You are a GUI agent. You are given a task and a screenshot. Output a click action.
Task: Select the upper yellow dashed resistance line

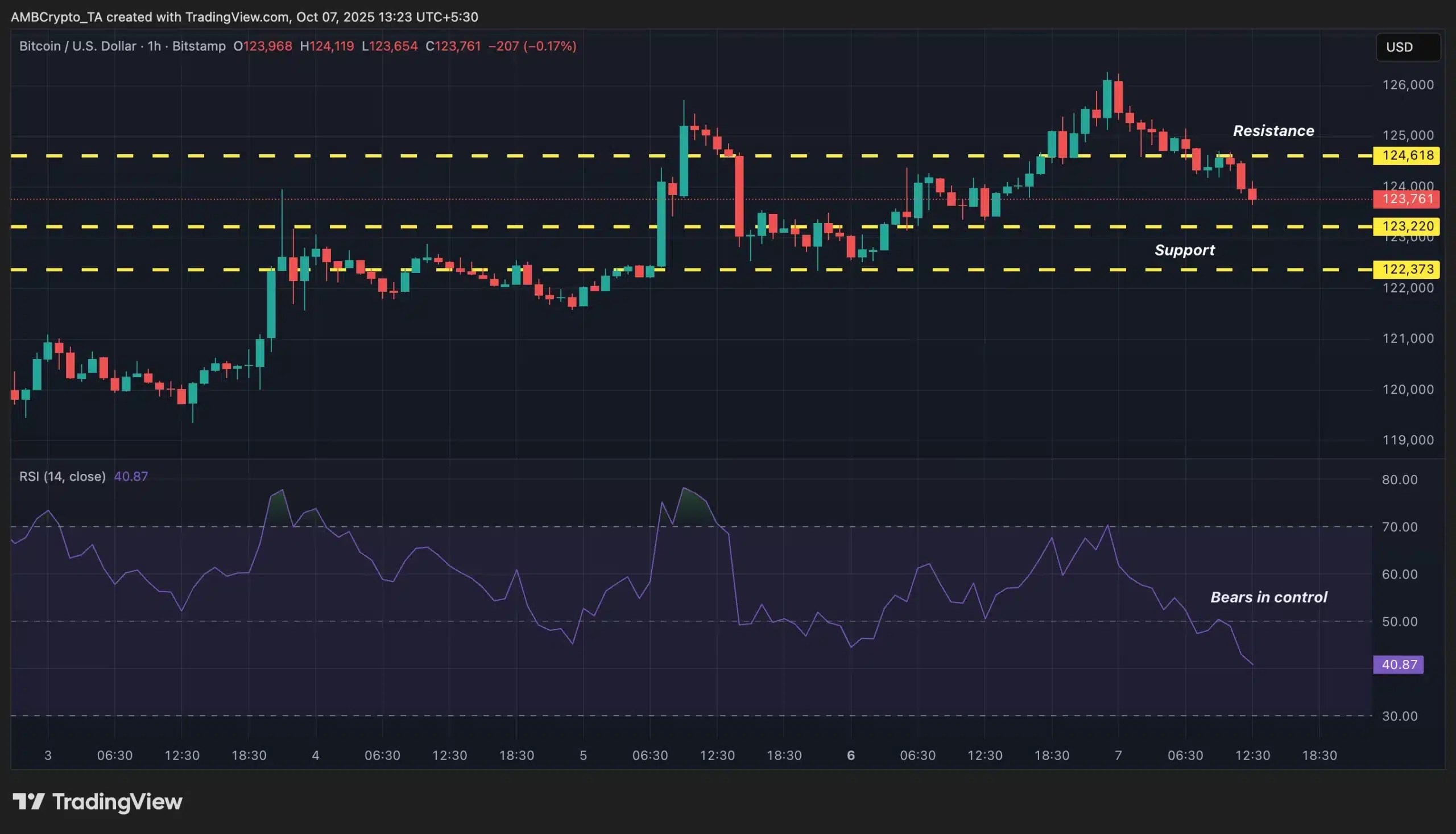coord(458,155)
